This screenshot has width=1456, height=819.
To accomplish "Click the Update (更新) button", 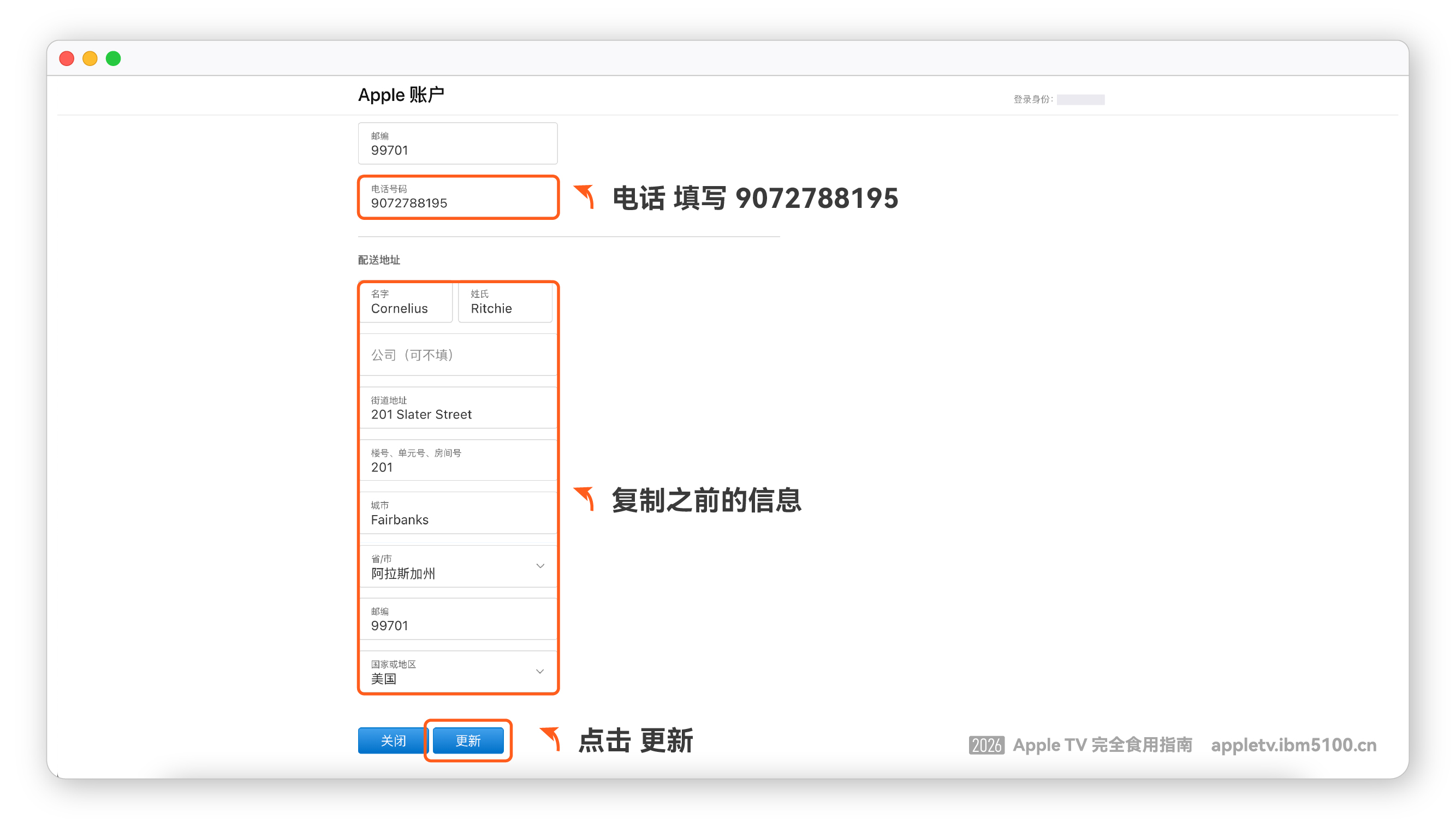I will coord(468,740).
